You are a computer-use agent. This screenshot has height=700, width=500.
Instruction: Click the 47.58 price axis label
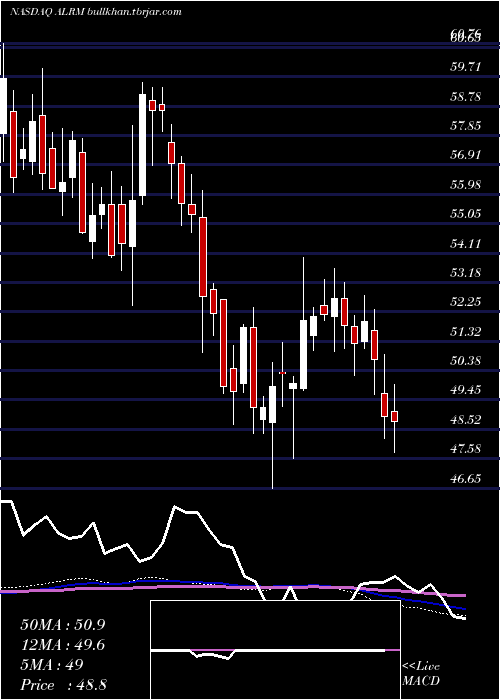click(x=466, y=449)
